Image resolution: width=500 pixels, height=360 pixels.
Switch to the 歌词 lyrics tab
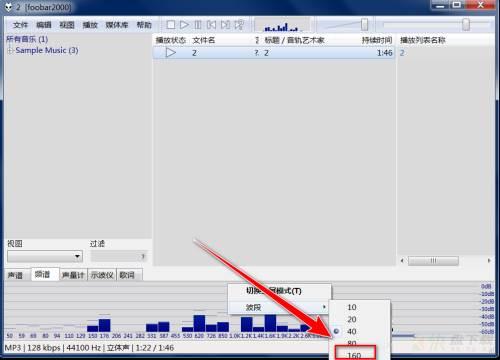coord(127,275)
